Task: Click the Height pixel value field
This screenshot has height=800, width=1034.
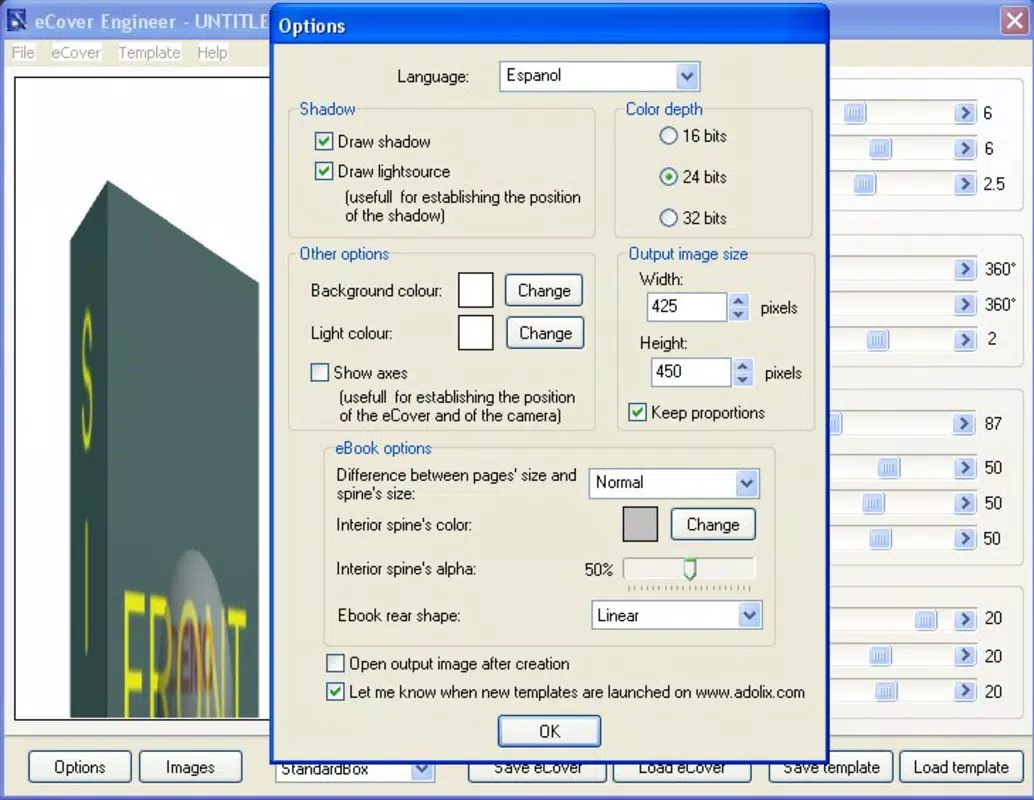Action: pyautogui.click(x=690, y=372)
